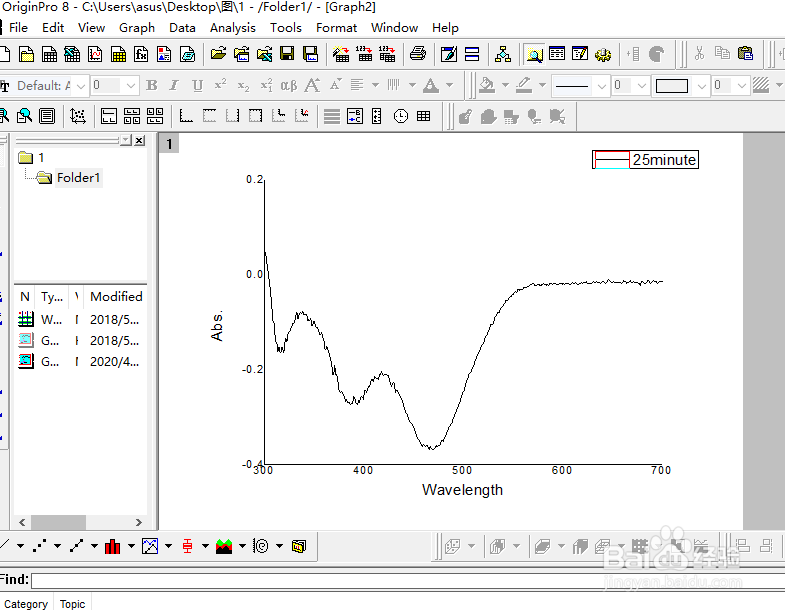
Task: Click New Function icon
Action: [x=141, y=54]
